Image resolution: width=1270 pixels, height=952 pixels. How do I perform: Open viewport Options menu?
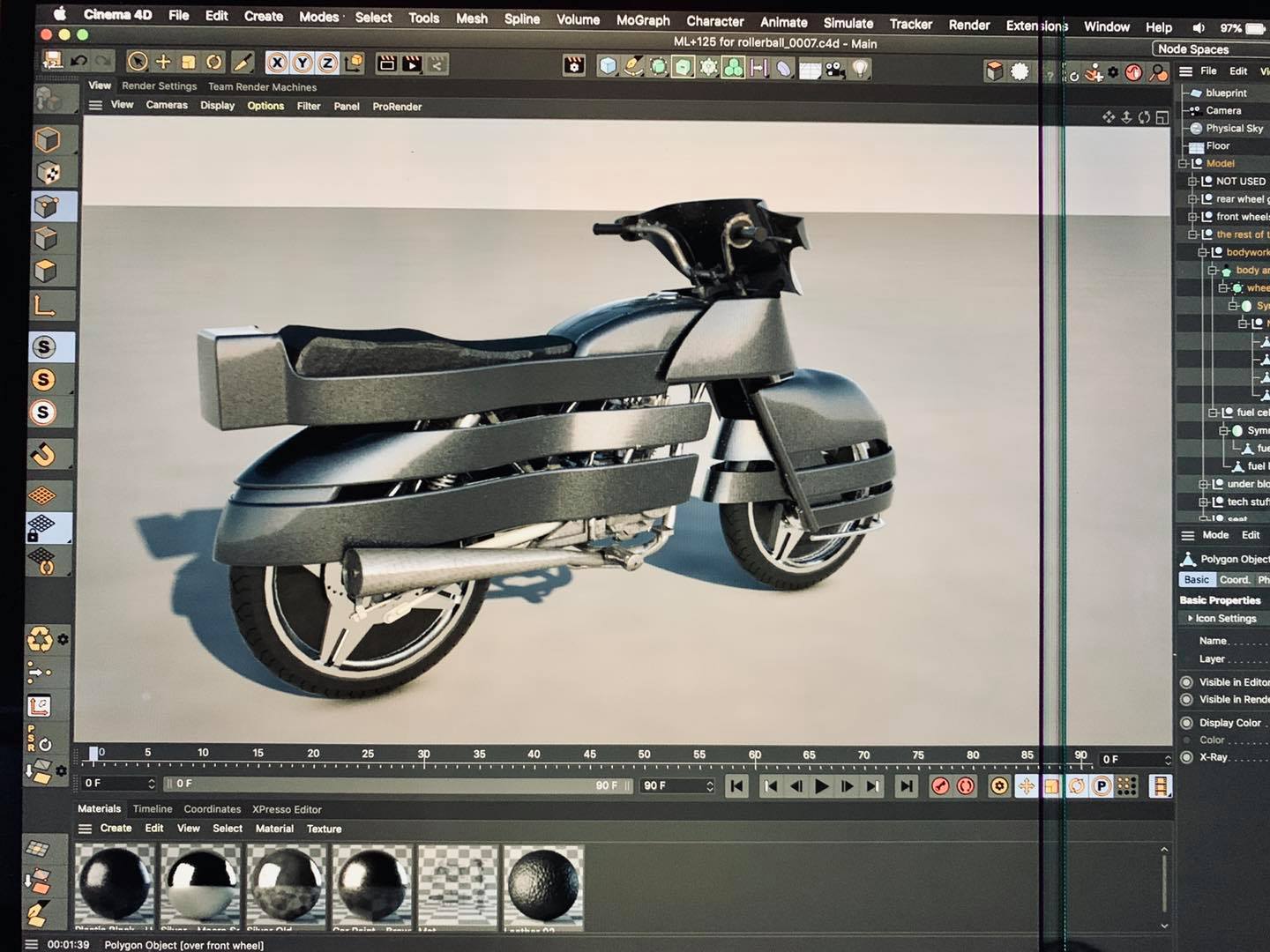pyautogui.click(x=265, y=106)
